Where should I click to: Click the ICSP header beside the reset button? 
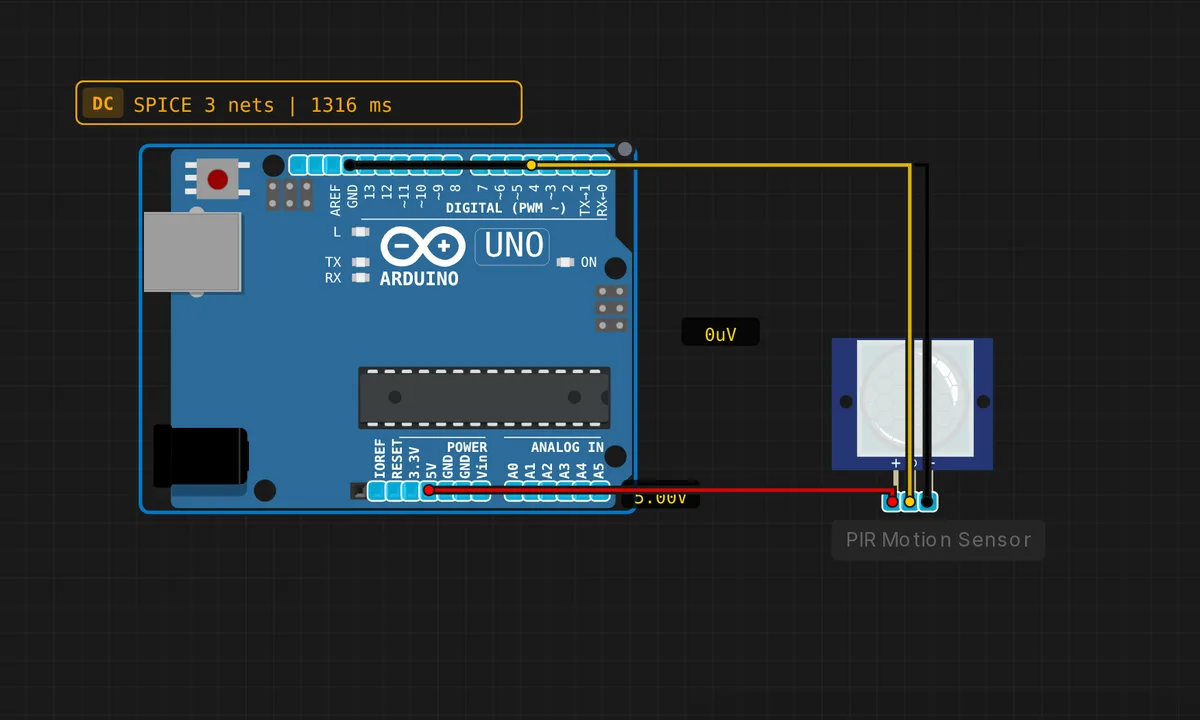290,194
